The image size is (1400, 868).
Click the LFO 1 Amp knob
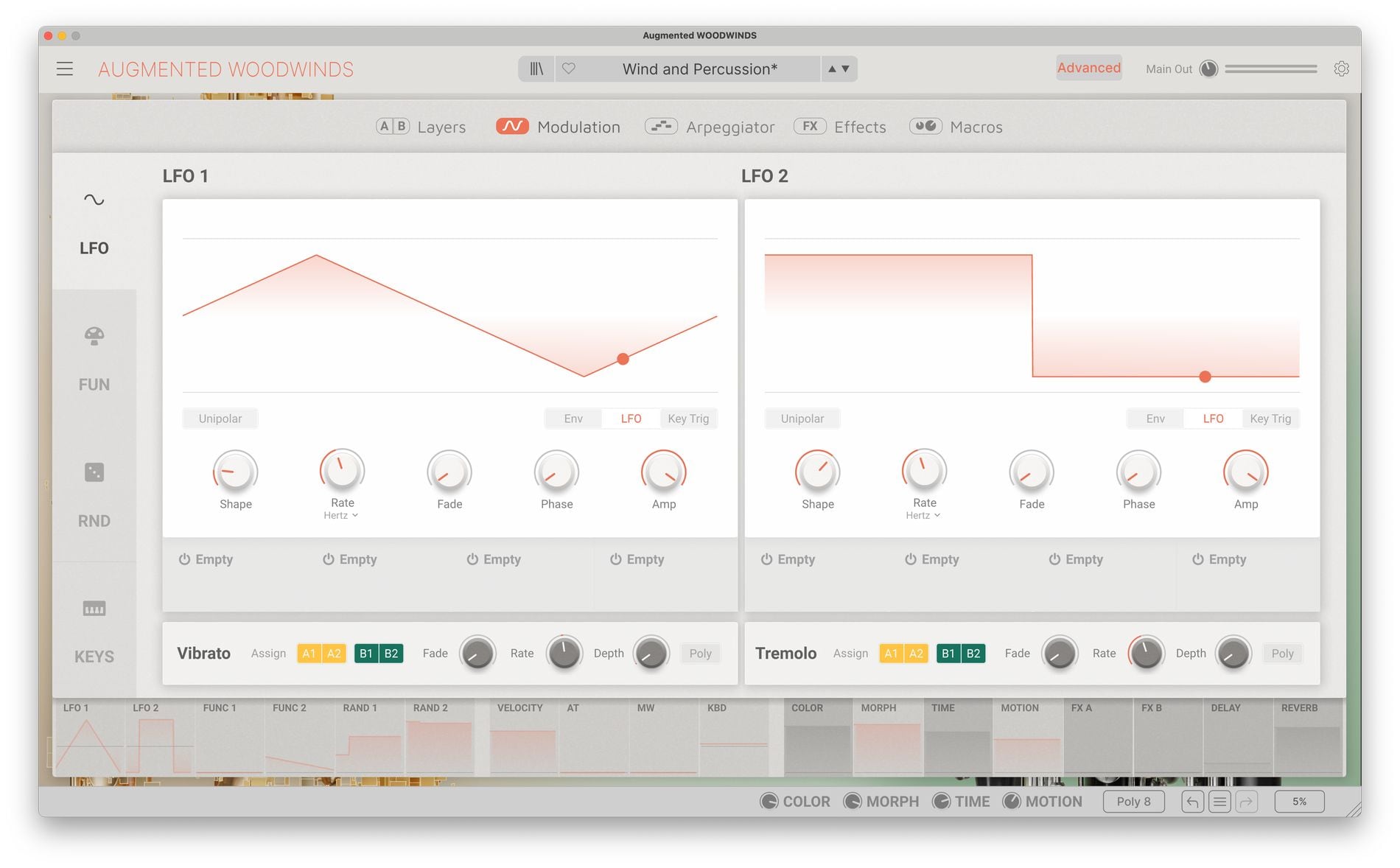click(x=664, y=472)
